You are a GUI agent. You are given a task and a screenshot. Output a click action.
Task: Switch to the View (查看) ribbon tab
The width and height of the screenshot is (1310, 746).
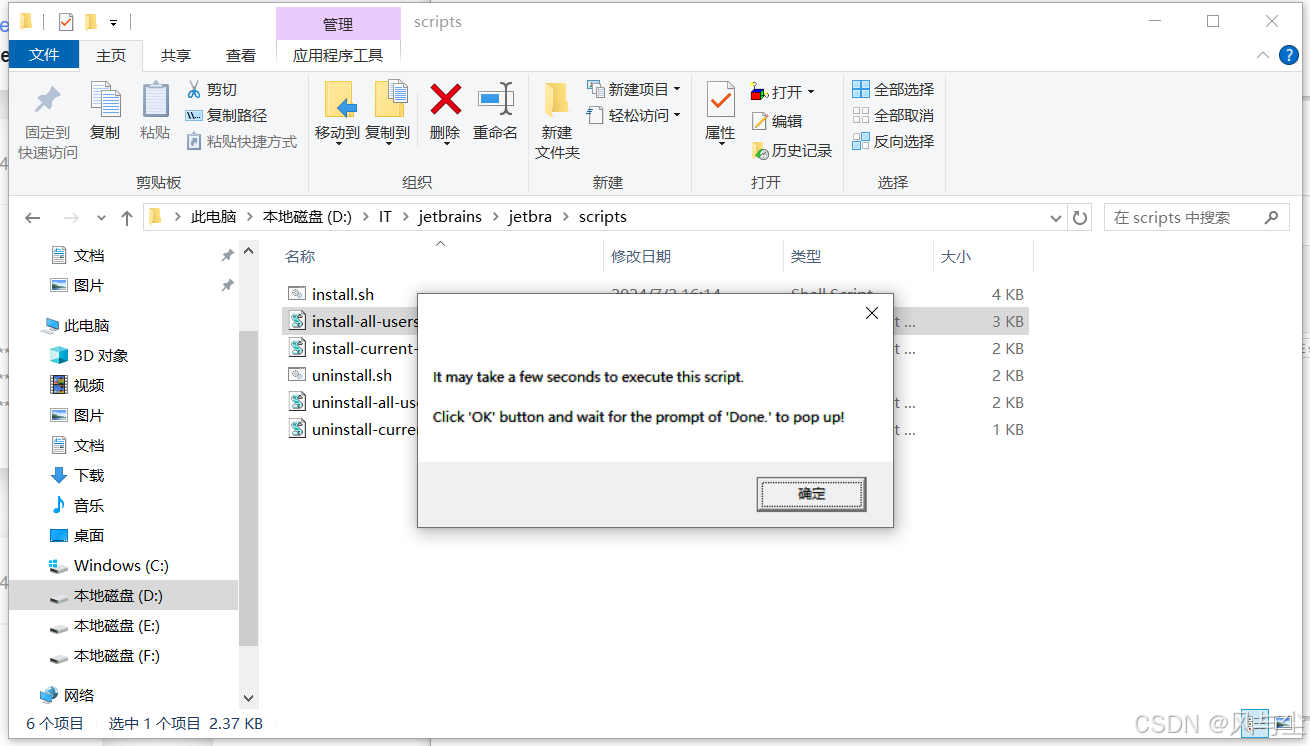(x=241, y=56)
